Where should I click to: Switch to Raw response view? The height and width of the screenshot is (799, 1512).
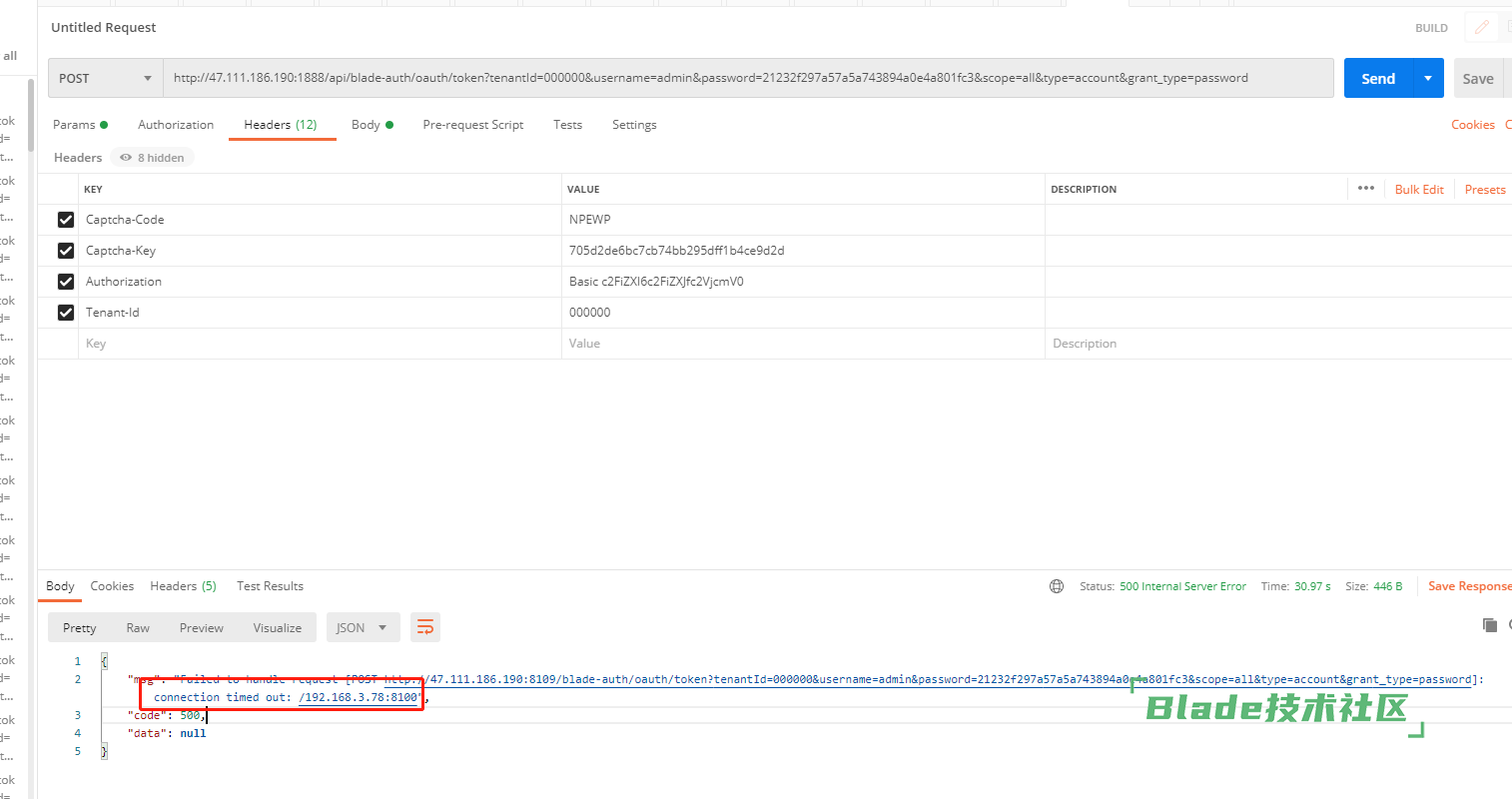point(138,627)
